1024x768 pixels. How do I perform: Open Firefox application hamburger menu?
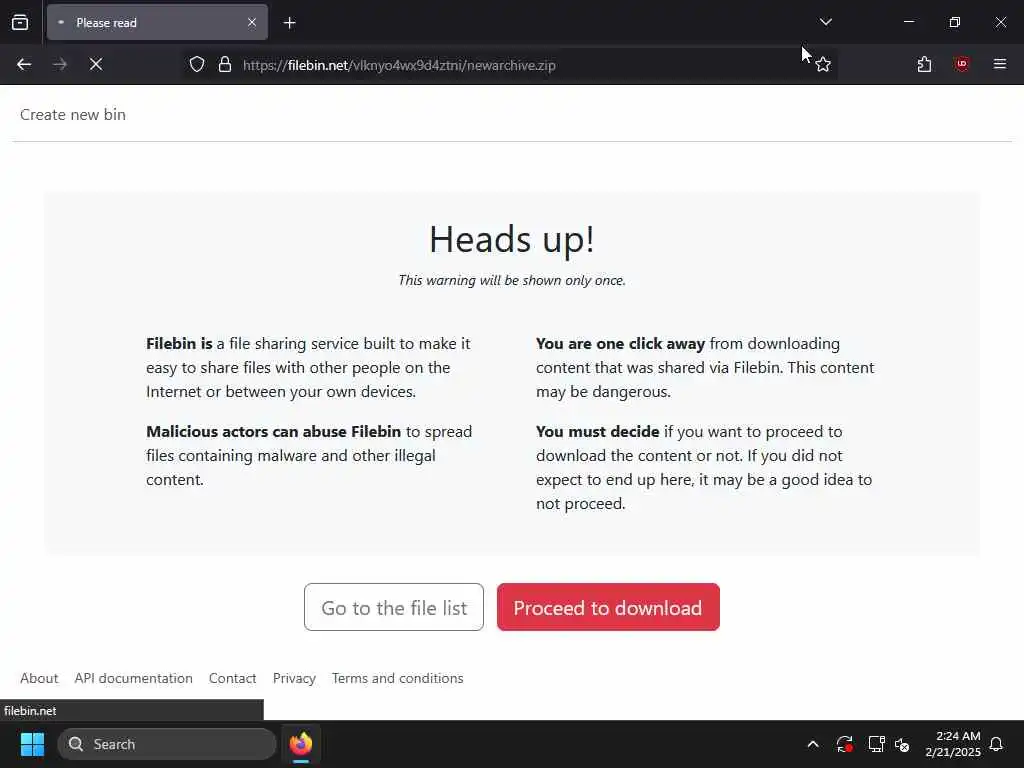[x=1000, y=64]
